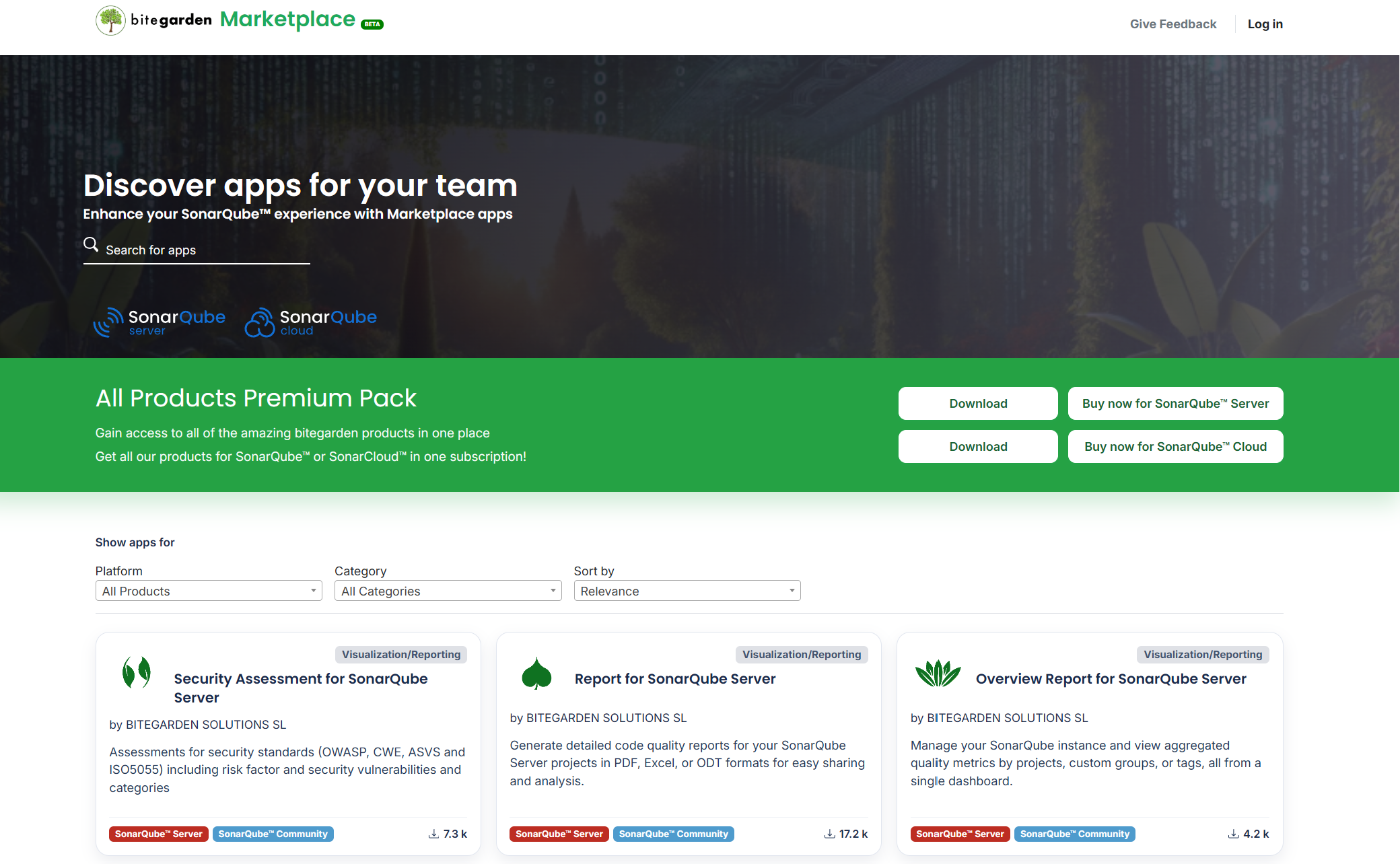
Task: Click the 'Show apps for' label
Action: [x=135, y=542]
